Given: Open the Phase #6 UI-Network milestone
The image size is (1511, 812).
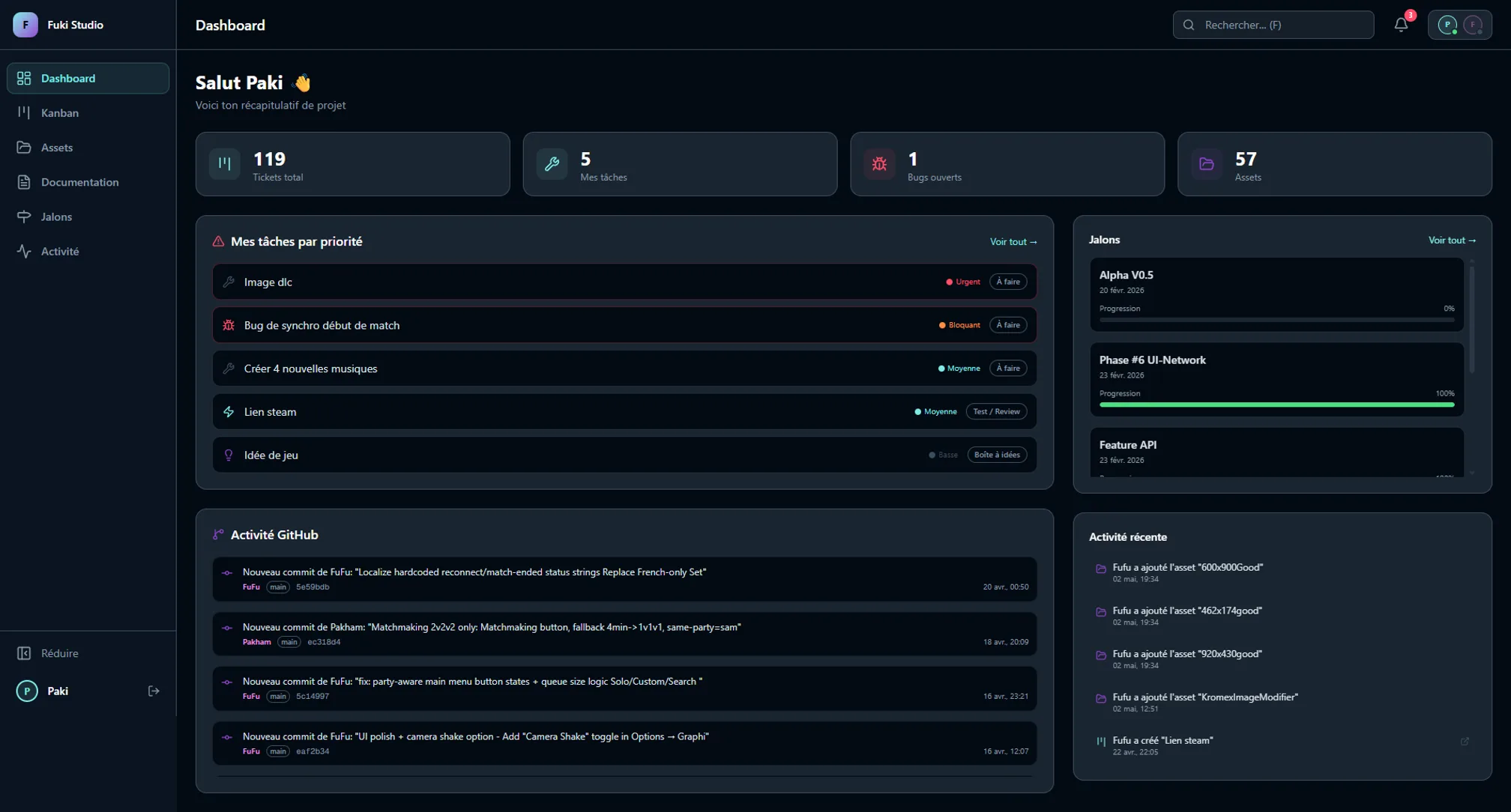Looking at the screenshot, I should click(1276, 379).
